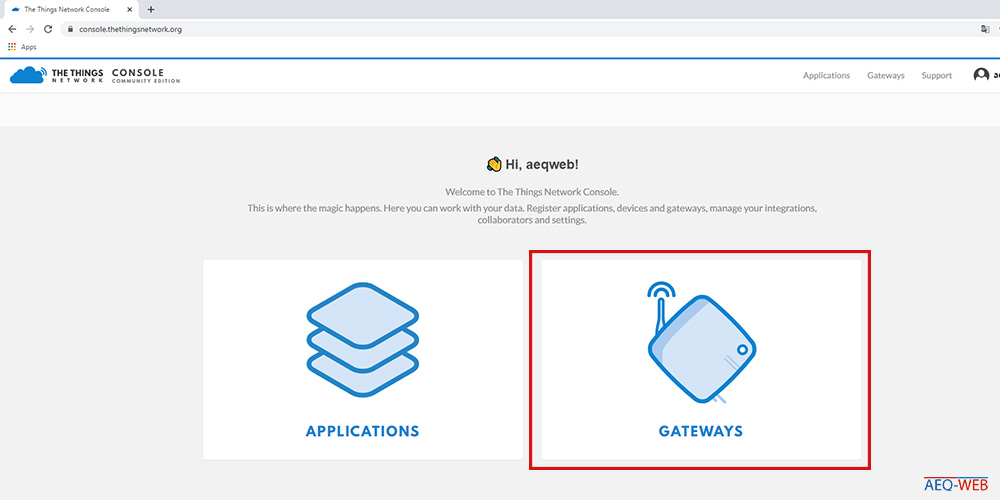Open the Gateways card with router icon

pyautogui.click(x=701, y=359)
